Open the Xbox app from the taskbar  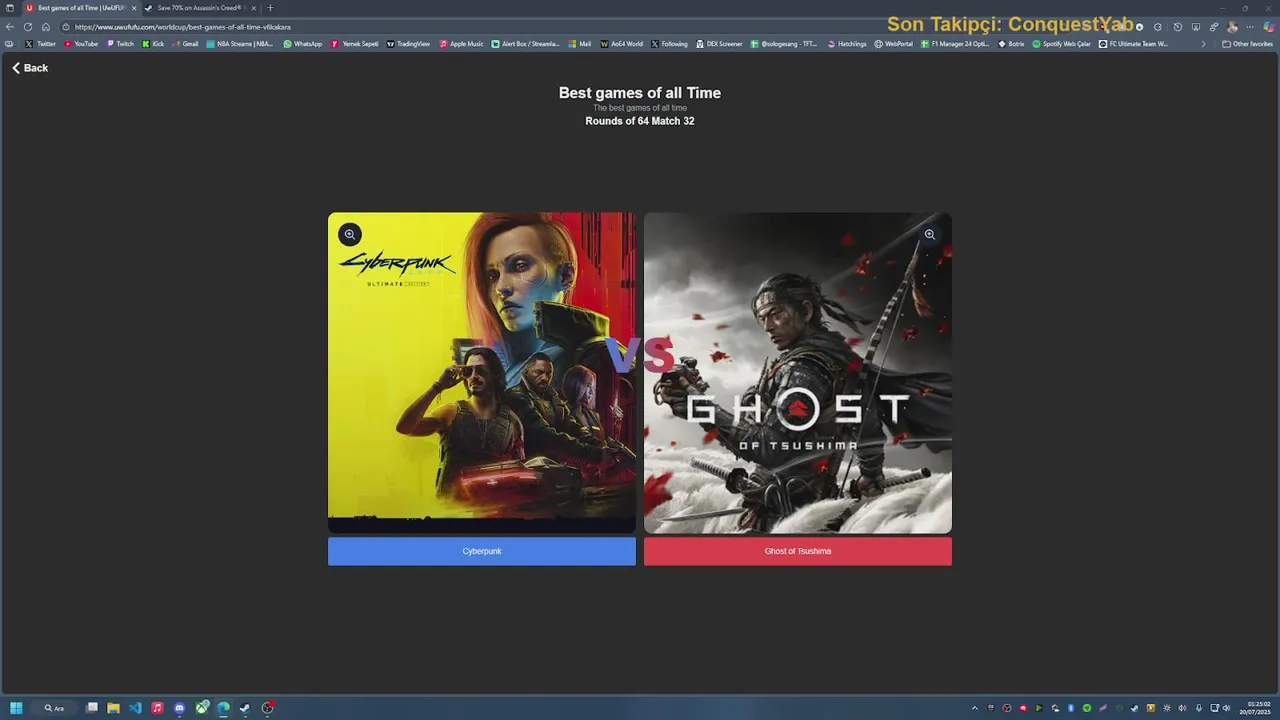click(x=202, y=708)
